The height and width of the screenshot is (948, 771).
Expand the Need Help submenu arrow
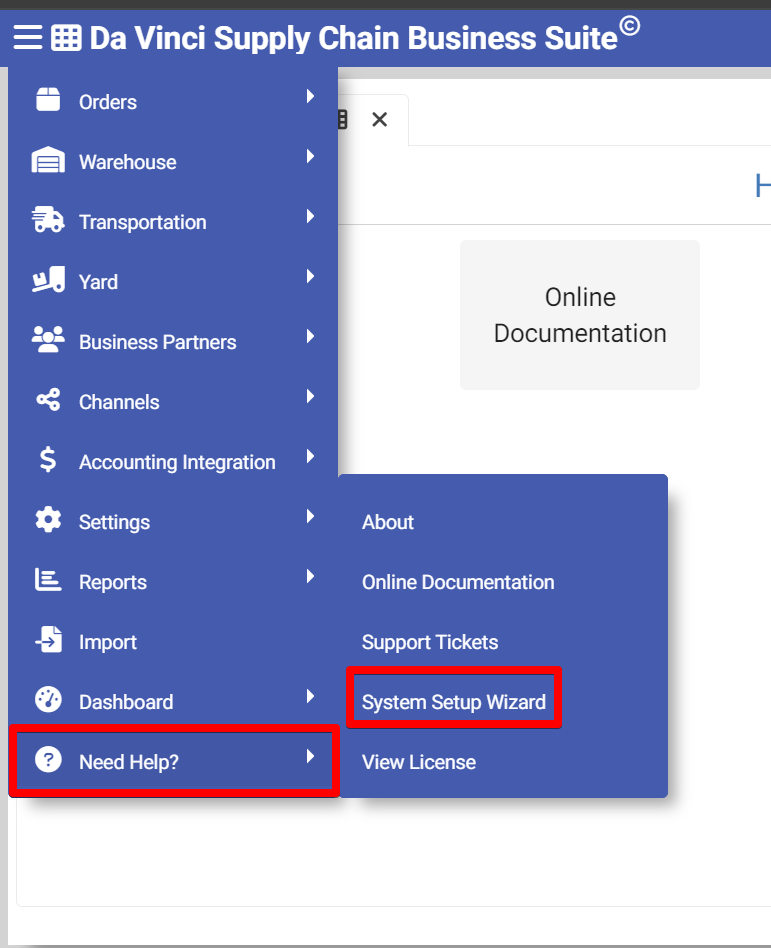coord(310,756)
